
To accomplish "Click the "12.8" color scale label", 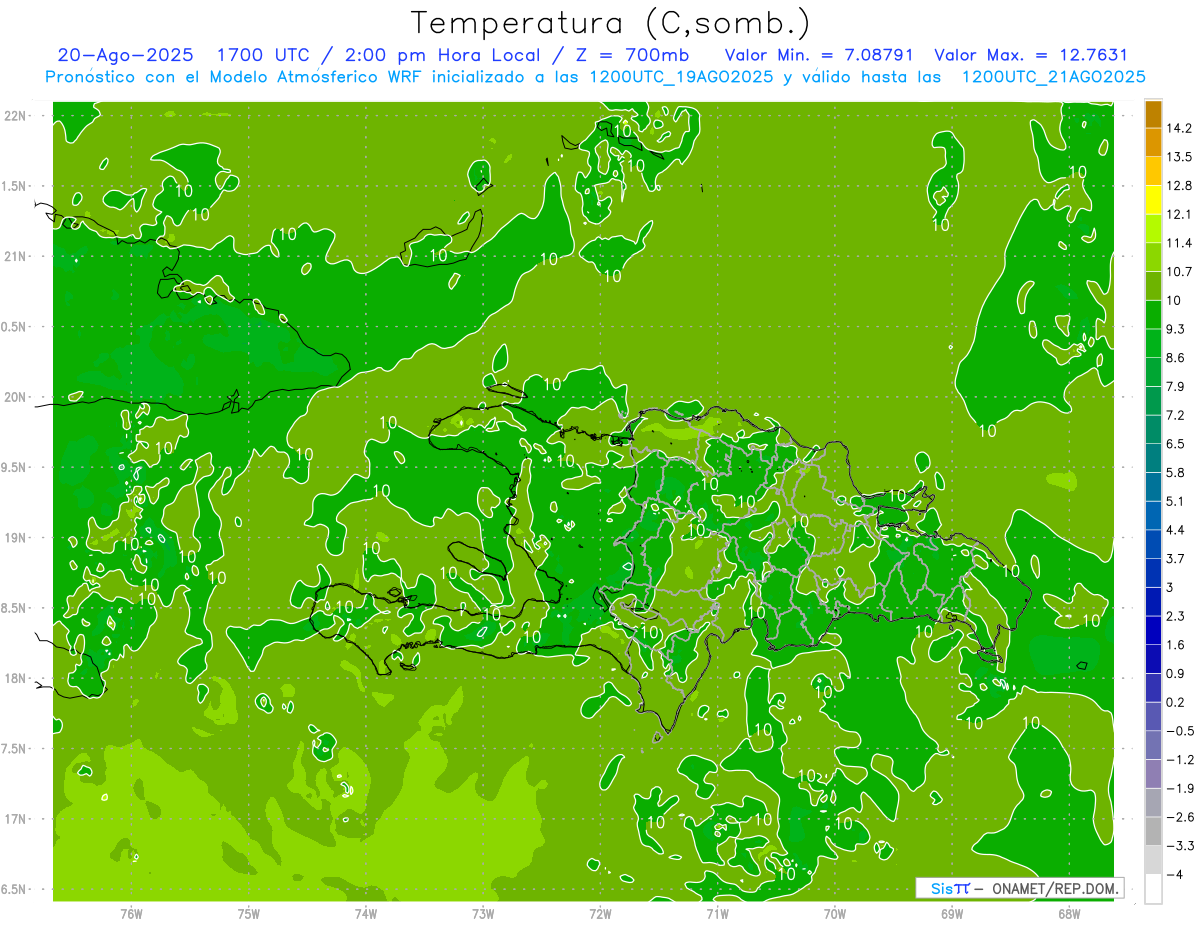I will click(x=1179, y=186).
